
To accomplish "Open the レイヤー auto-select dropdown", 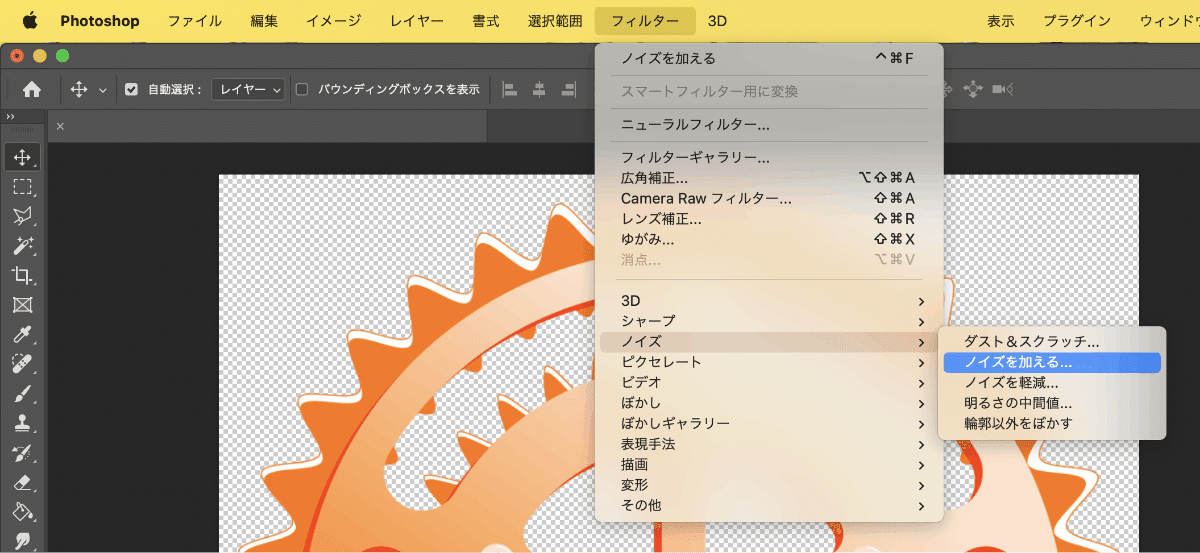I will 250,90.
